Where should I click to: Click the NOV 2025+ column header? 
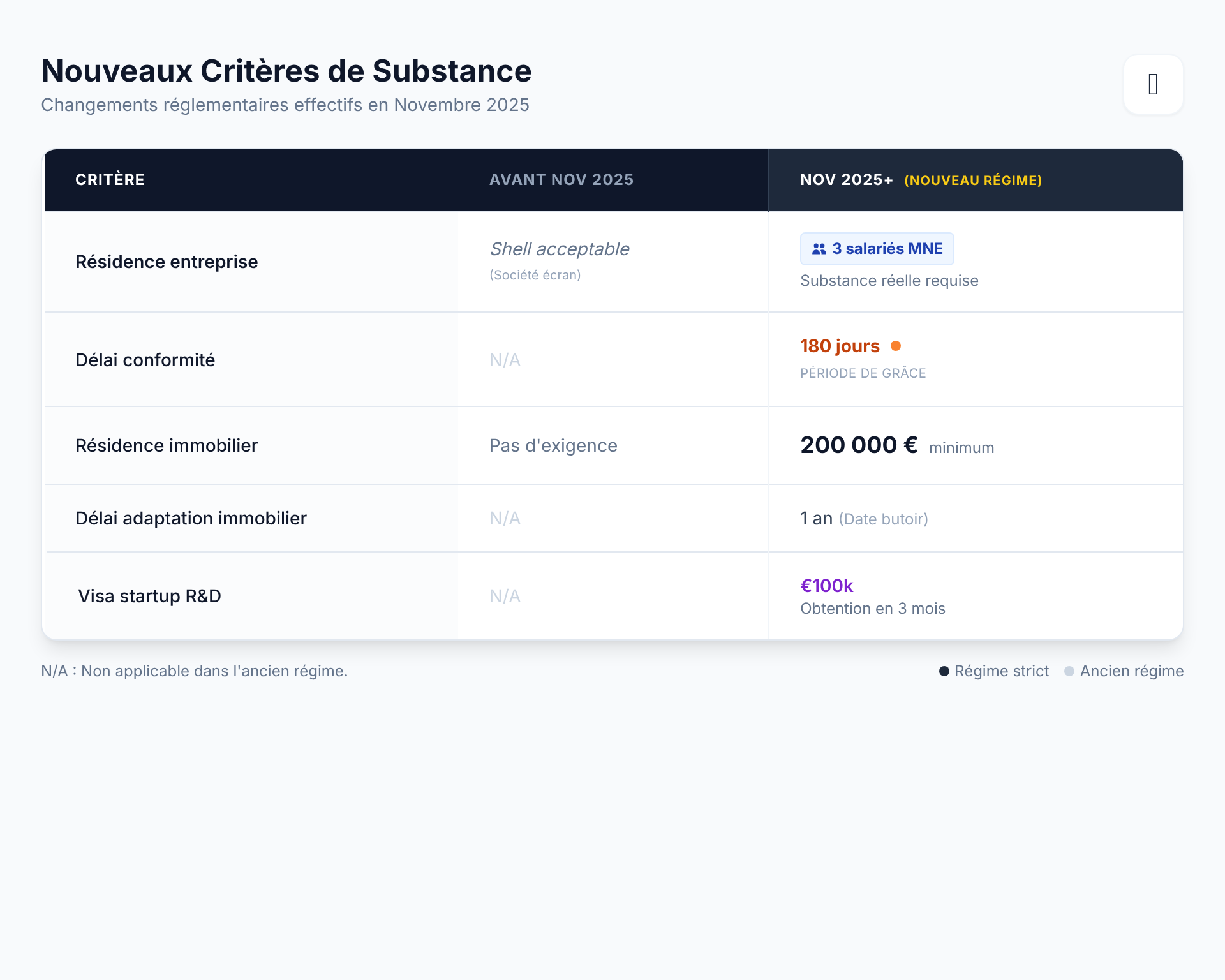845,180
